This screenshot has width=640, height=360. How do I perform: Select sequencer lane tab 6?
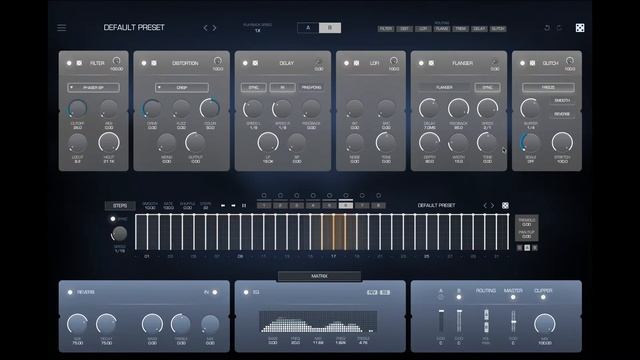pos(346,205)
